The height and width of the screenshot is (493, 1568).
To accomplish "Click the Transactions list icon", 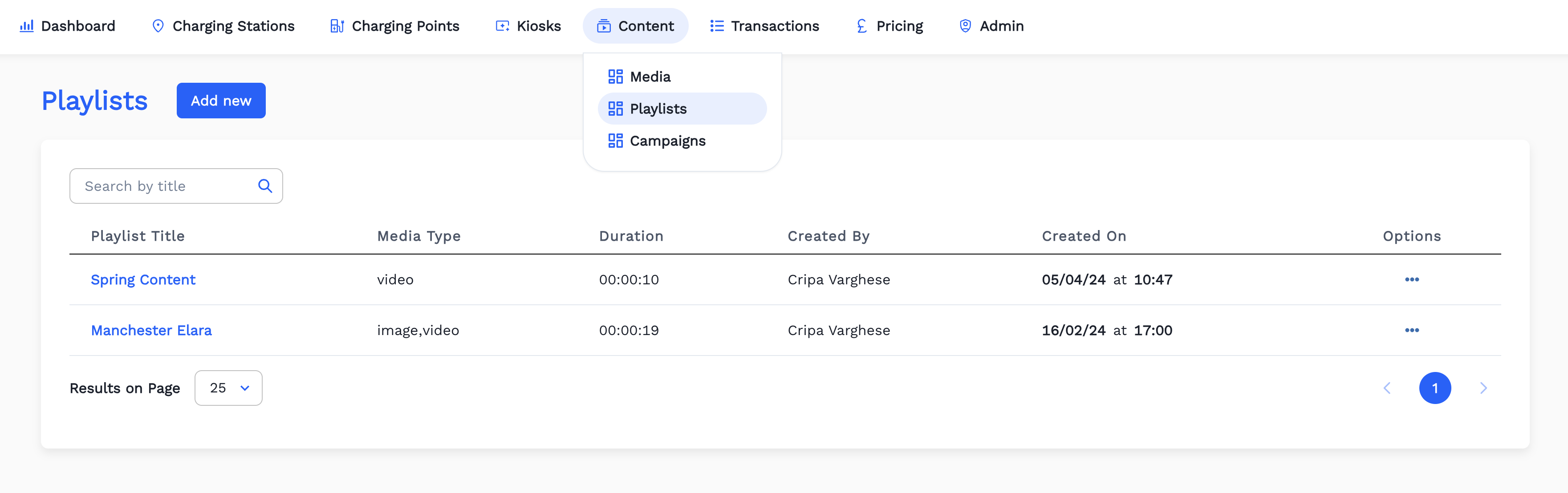I will pos(716,26).
